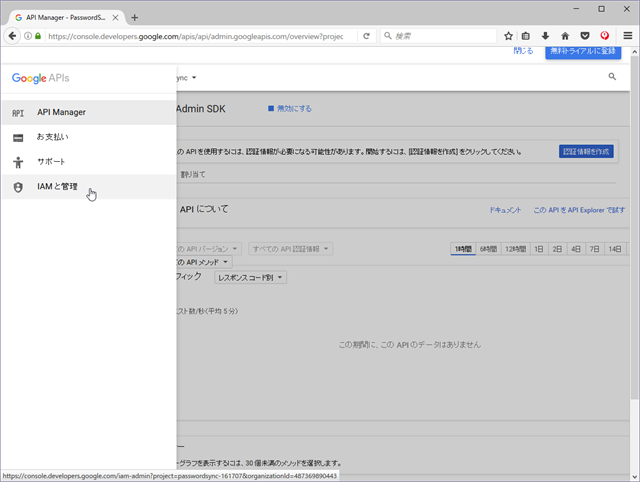
Task: Open API Manager in the side menu
Action: point(89,112)
